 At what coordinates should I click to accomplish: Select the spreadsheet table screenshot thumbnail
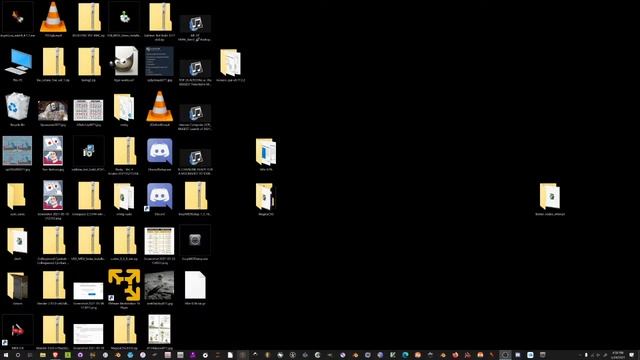[x=159, y=241]
